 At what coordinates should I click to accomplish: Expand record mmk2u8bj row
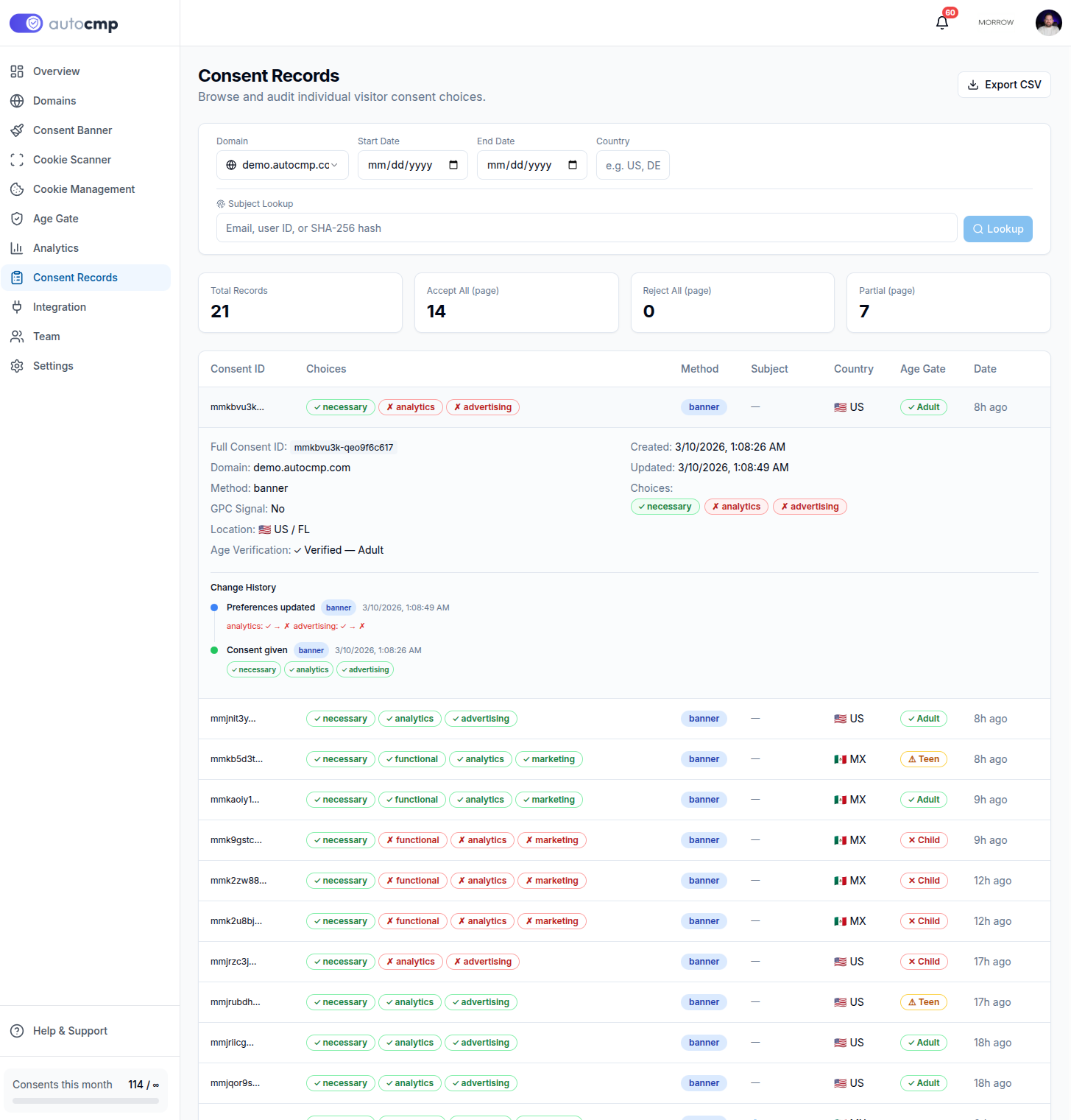(x=624, y=921)
